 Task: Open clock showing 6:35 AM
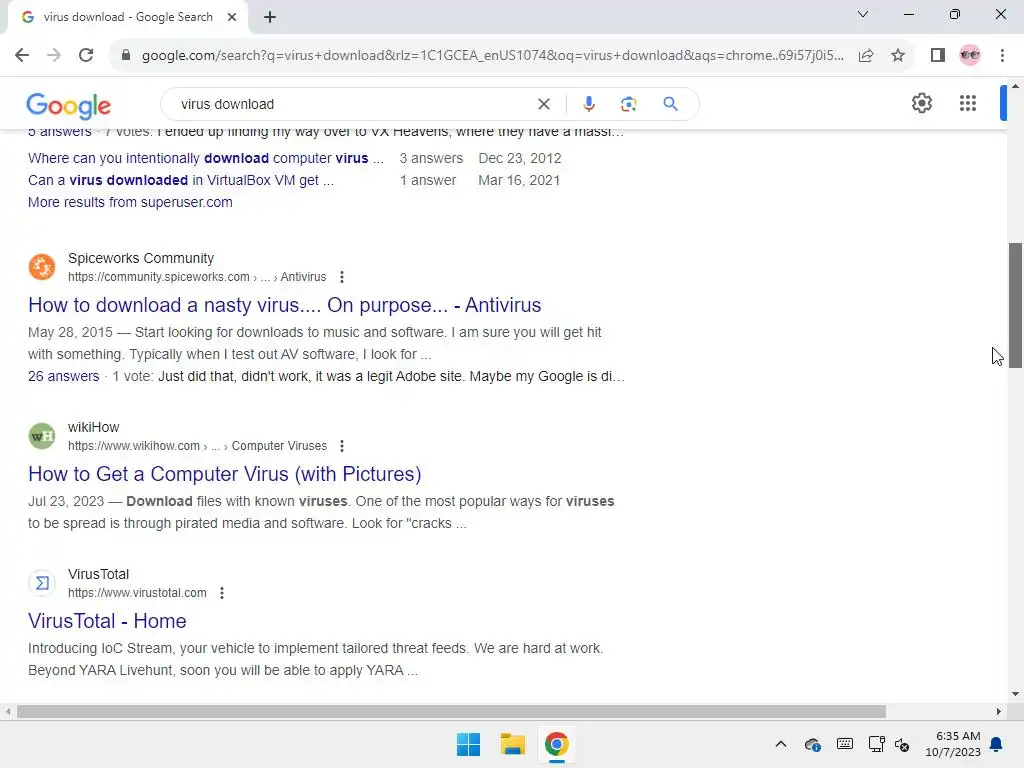pyautogui.click(x=953, y=744)
